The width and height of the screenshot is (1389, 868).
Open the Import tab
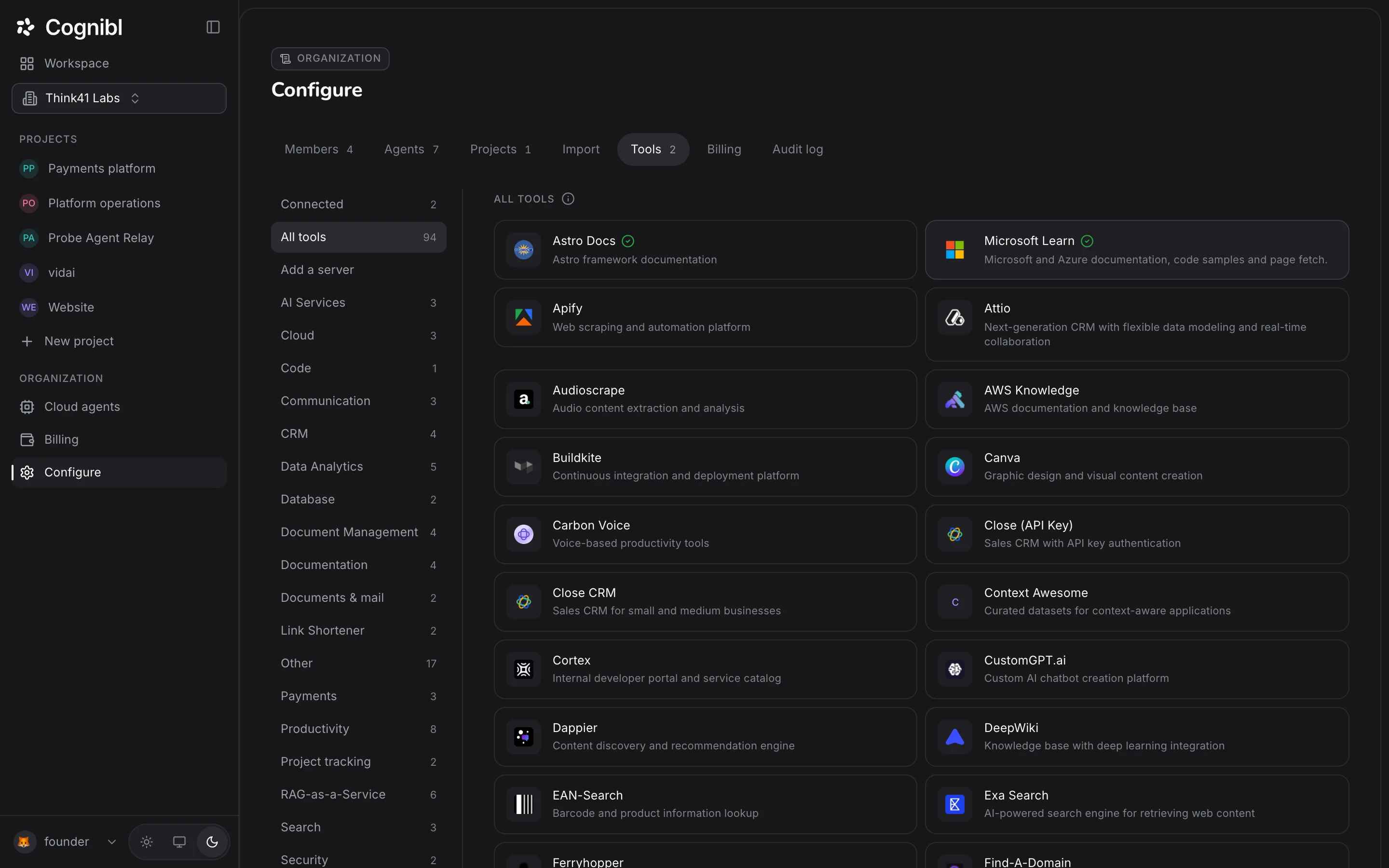click(580, 149)
